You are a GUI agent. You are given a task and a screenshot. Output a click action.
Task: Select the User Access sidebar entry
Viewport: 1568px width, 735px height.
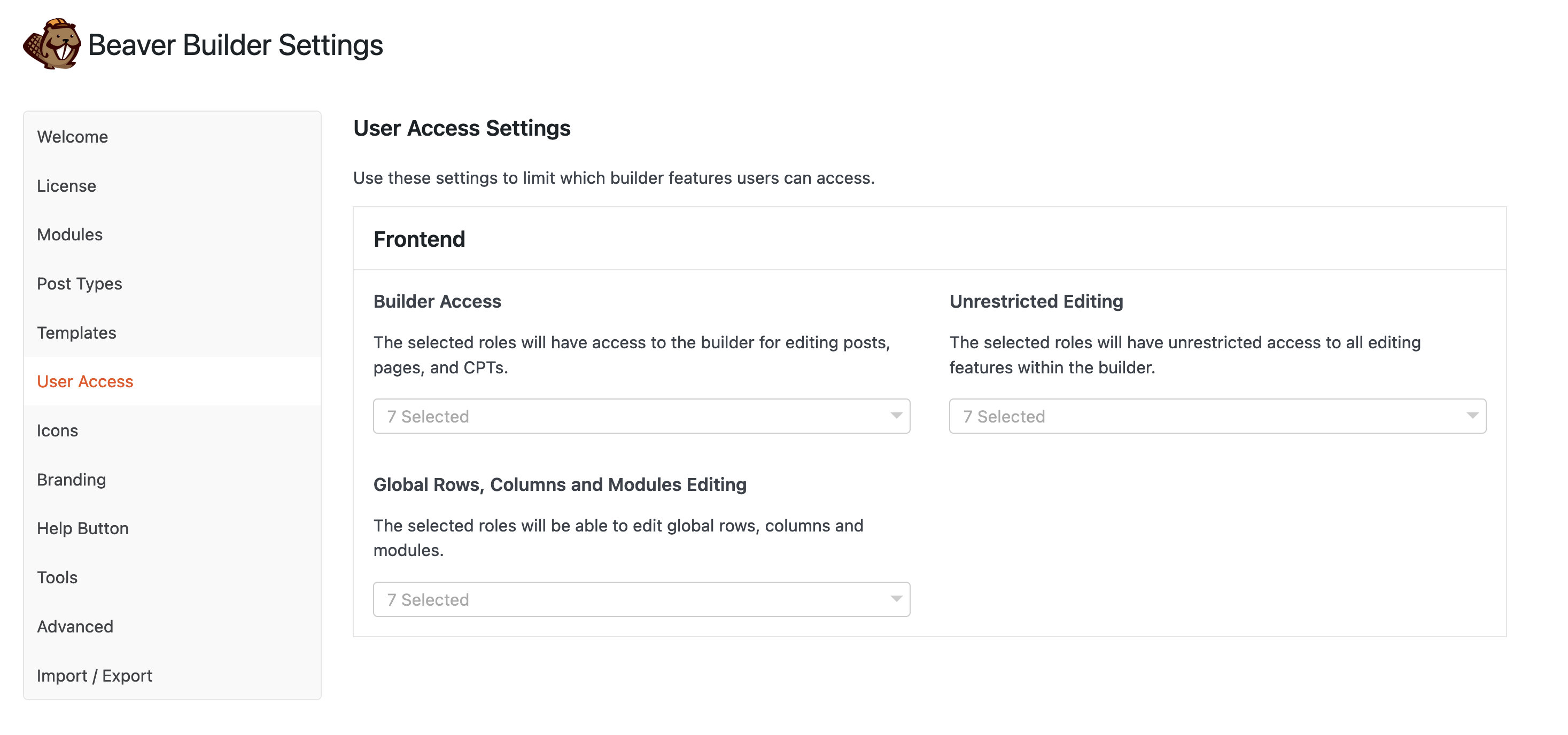click(x=84, y=381)
